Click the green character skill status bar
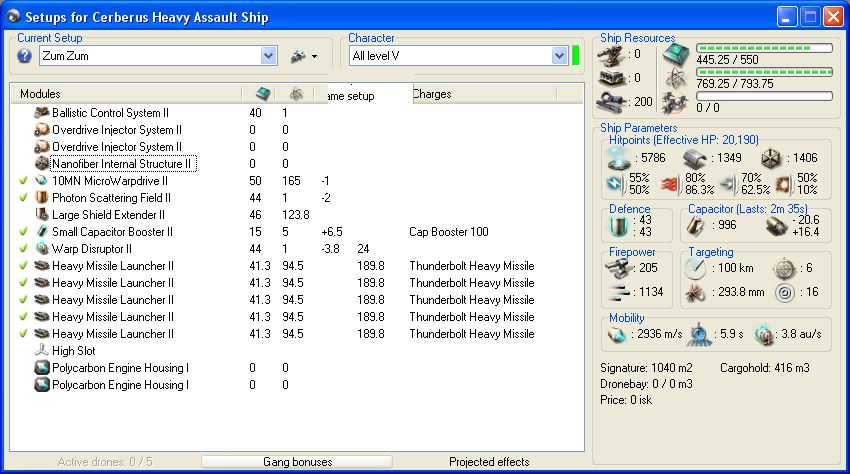Screen dimensions: 850x474 576,55
